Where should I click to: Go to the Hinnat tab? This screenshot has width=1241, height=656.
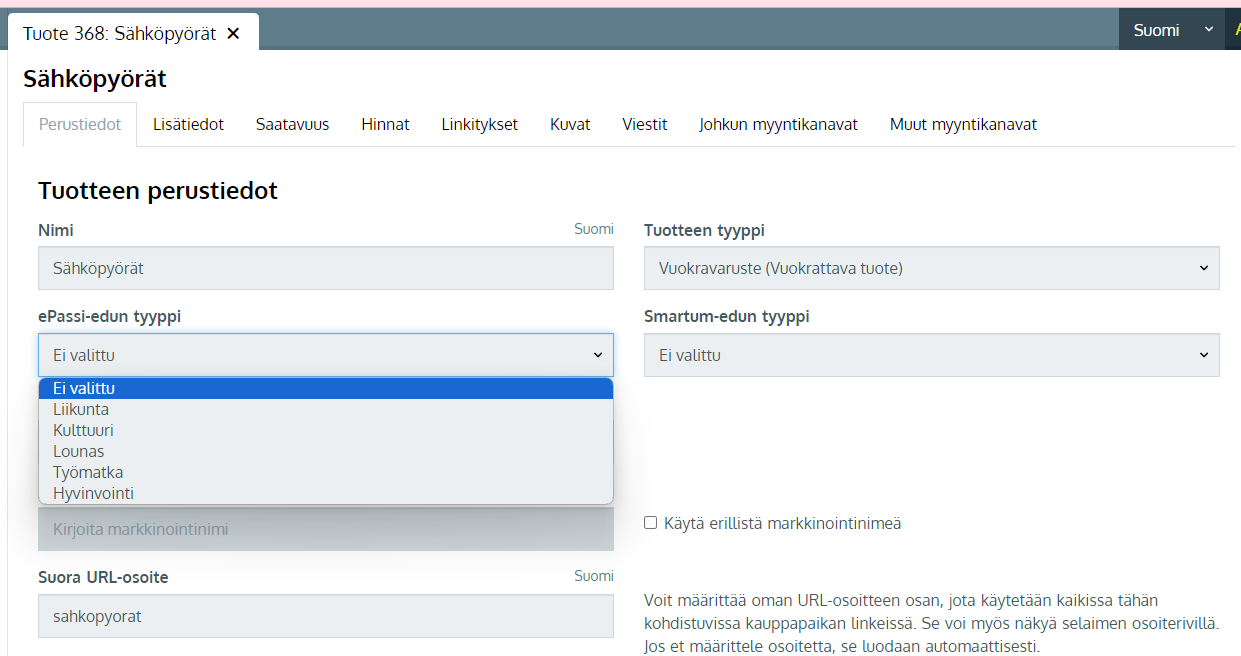point(385,125)
